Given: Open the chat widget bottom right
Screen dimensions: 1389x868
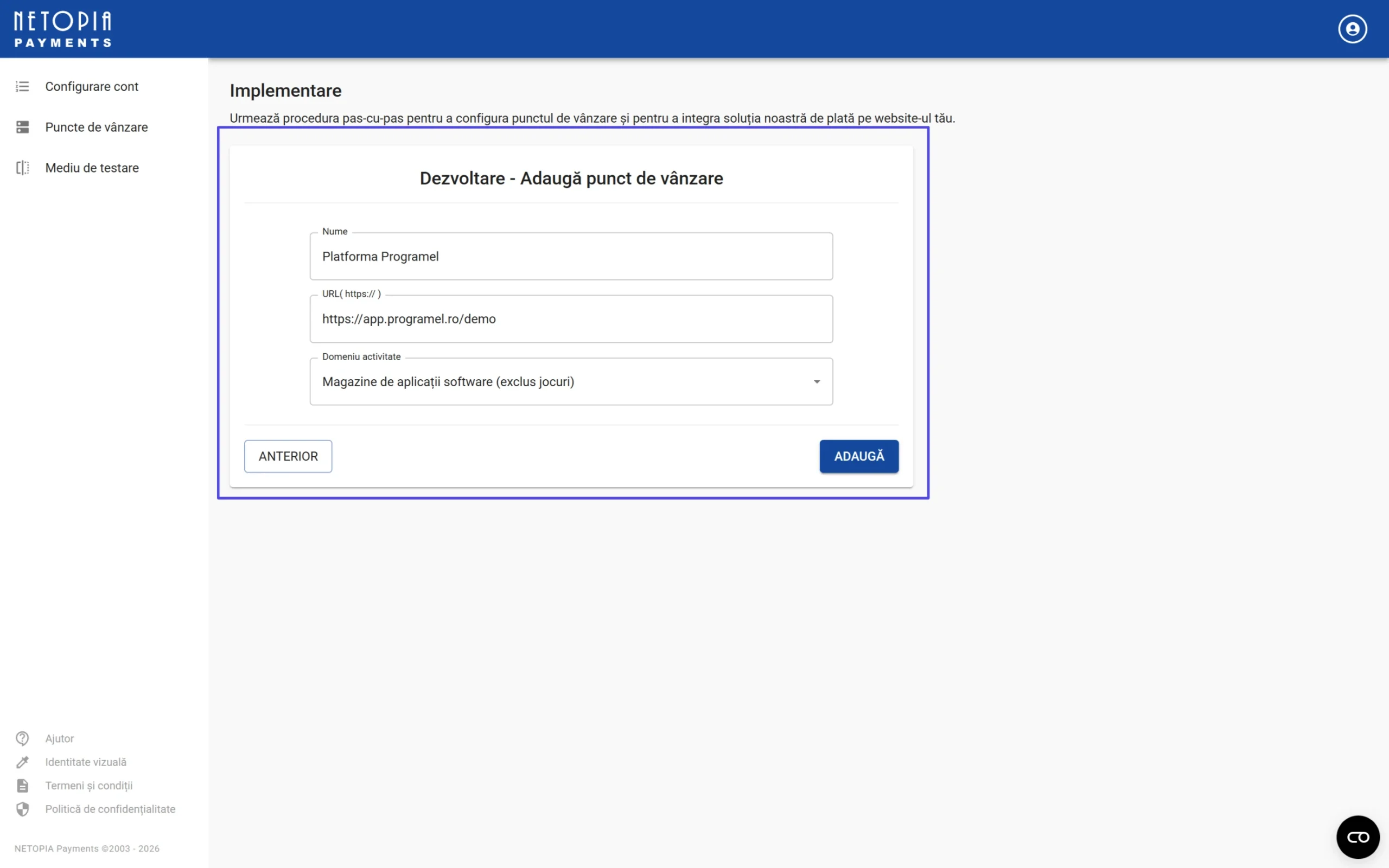Looking at the screenshot, I should click(1358, 837).
